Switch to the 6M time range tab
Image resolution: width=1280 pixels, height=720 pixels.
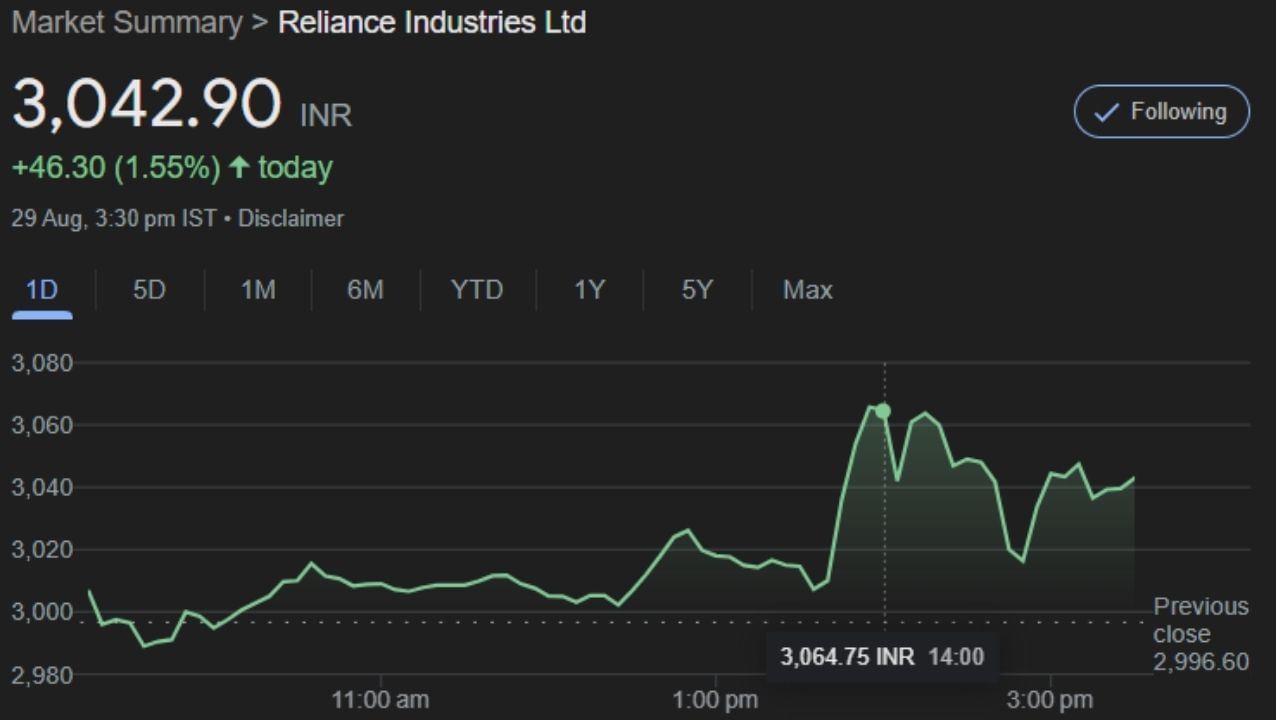pos(365,290)
